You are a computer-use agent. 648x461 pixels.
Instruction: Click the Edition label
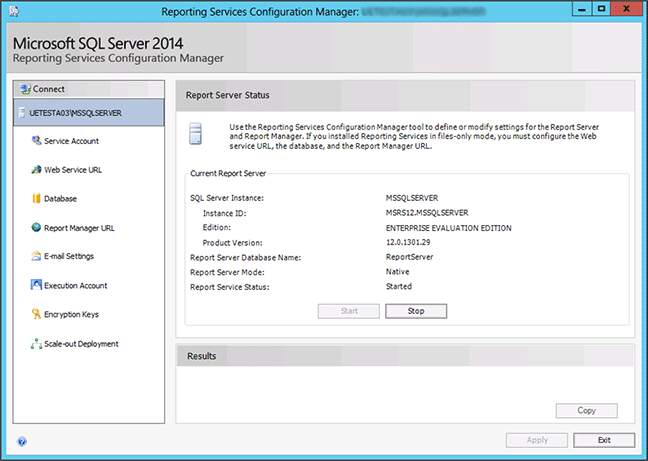click(217, 228)
